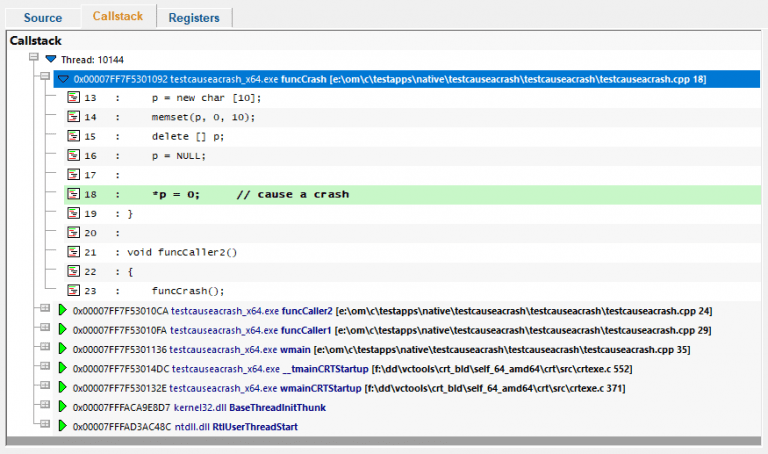Expand the funcCaller2 stack frame
Screen dimensions: 768x454
[44, 310]
